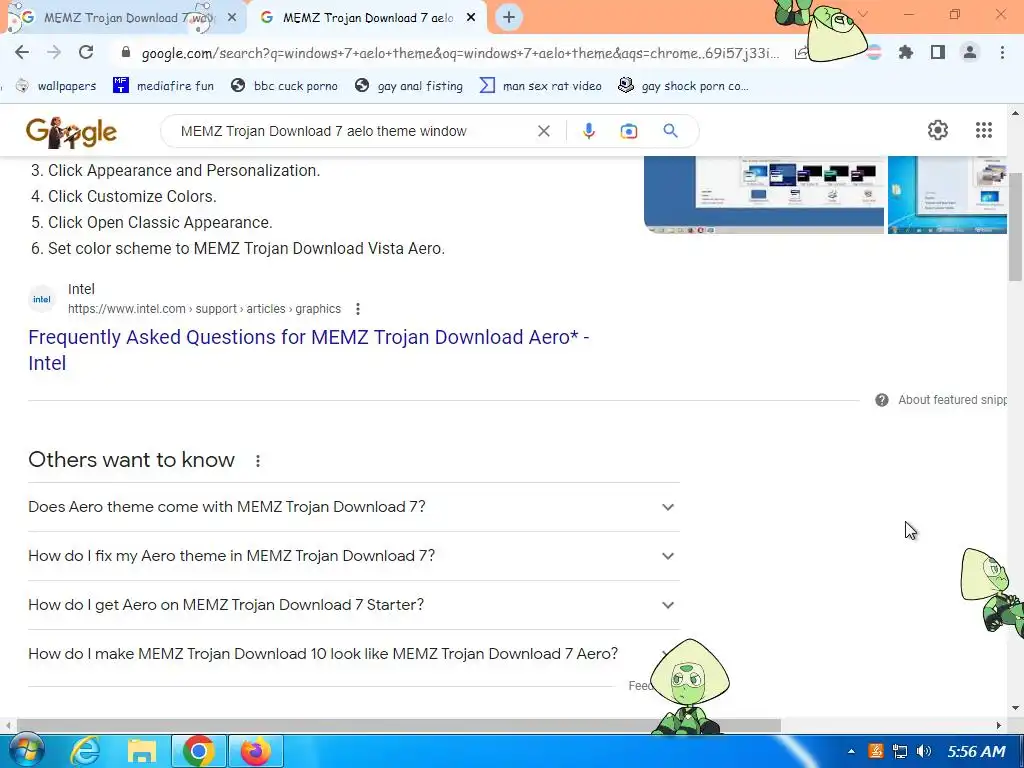Open the network tray icon

(x=900, y=752)
